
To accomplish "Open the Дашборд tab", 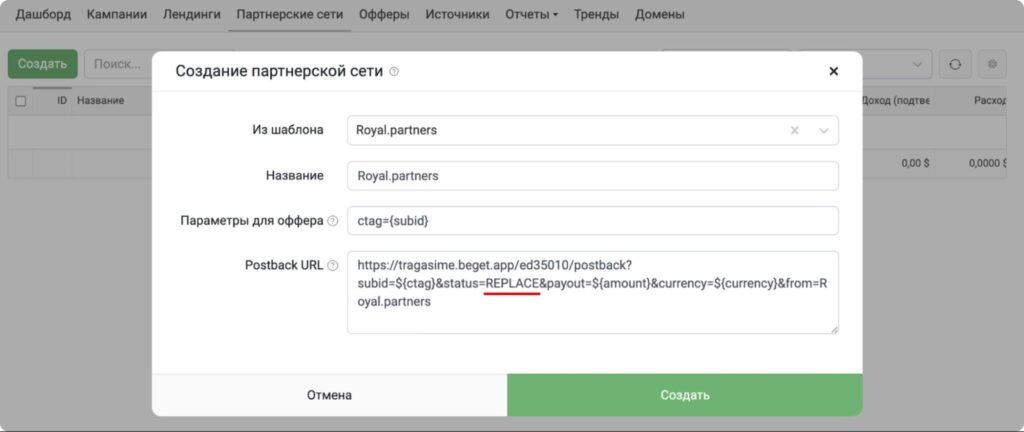I will pyautogui.click(x=43, y=14).
